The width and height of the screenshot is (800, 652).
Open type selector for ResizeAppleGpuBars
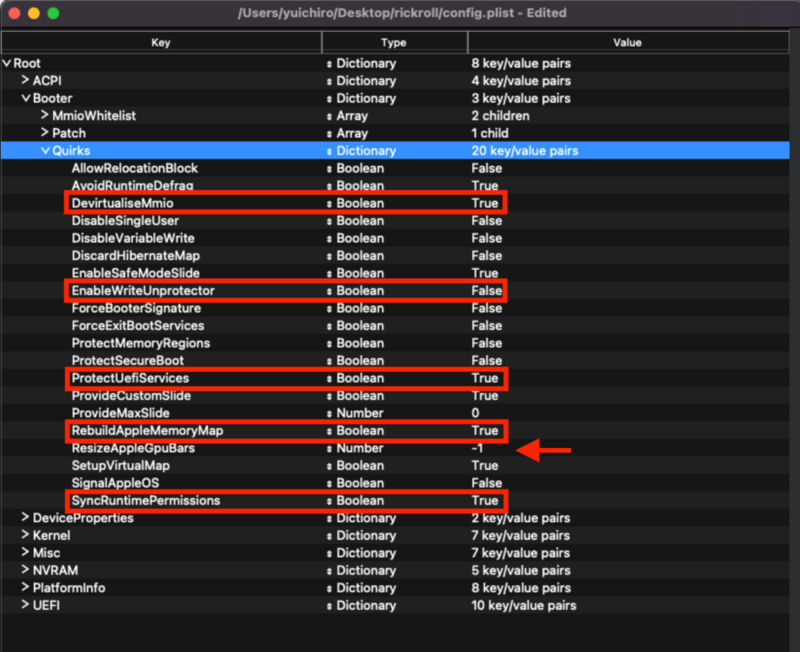coord(329,448)
